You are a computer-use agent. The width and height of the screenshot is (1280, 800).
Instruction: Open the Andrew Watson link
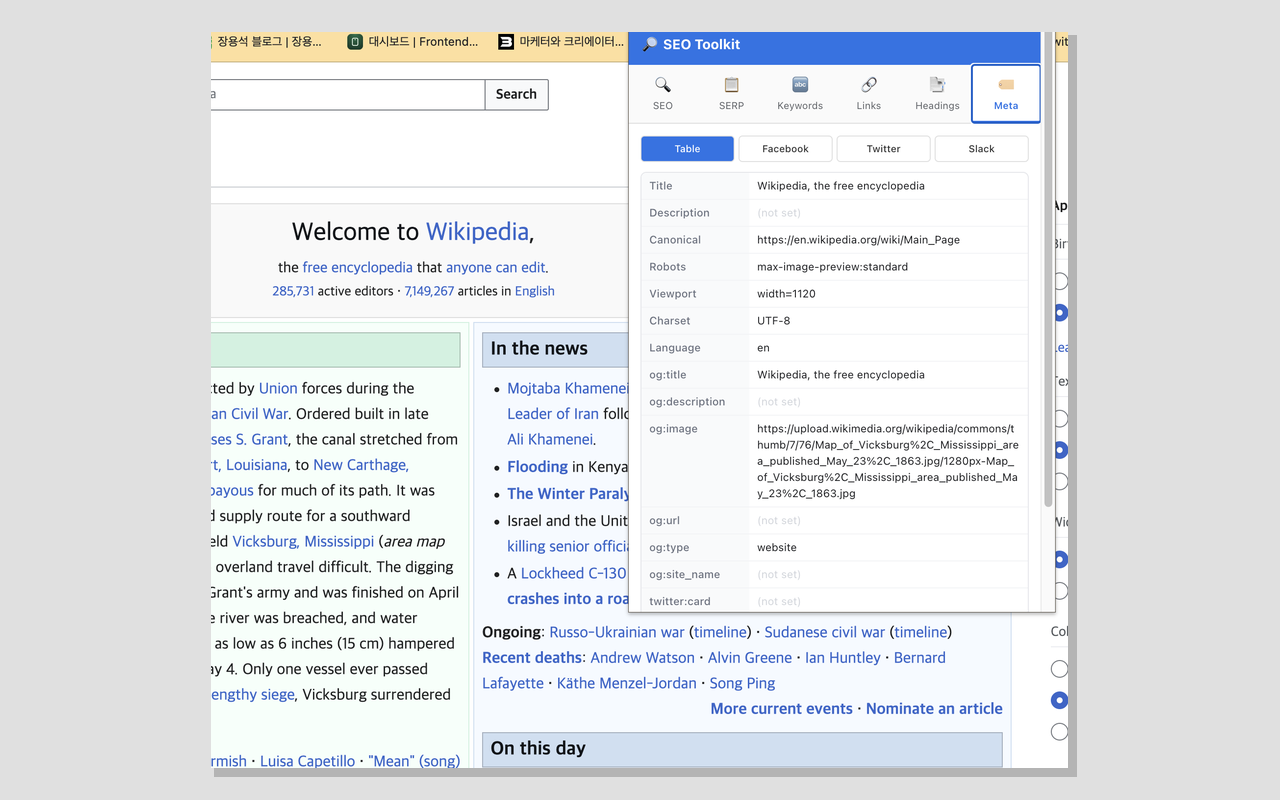tap(642, 657)
